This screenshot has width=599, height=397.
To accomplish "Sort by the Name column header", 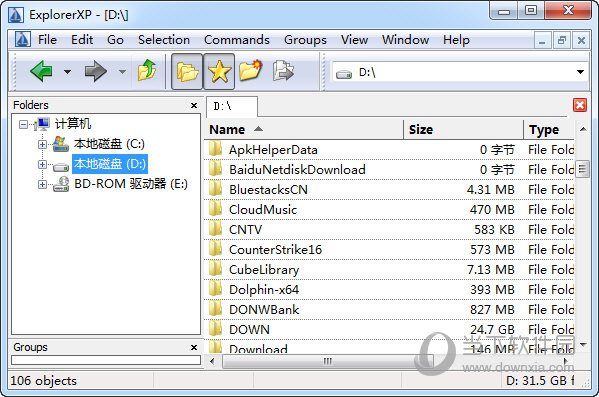I will coord(304,130).
